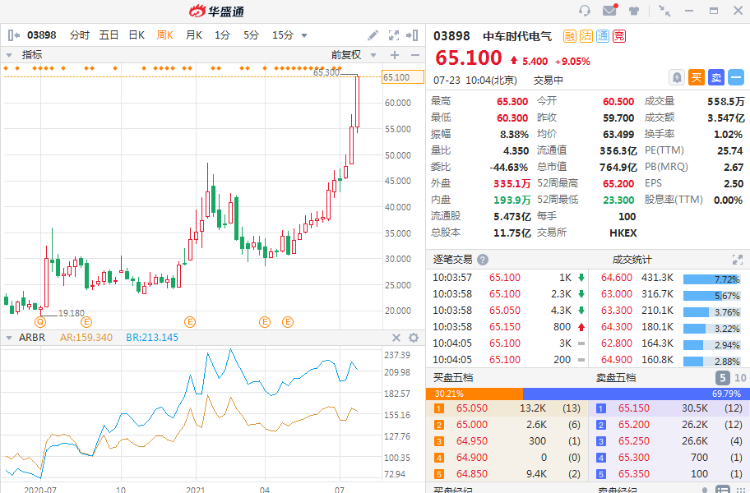Click the 69.79% sell ratio bar

coord(634,394)
